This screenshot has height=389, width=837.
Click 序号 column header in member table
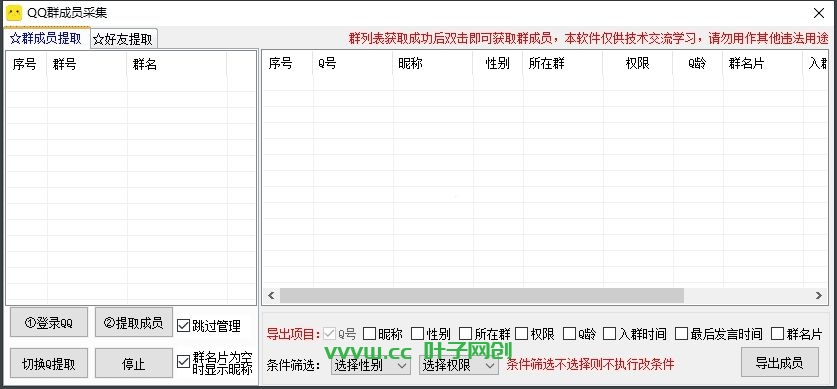[287, 63]
